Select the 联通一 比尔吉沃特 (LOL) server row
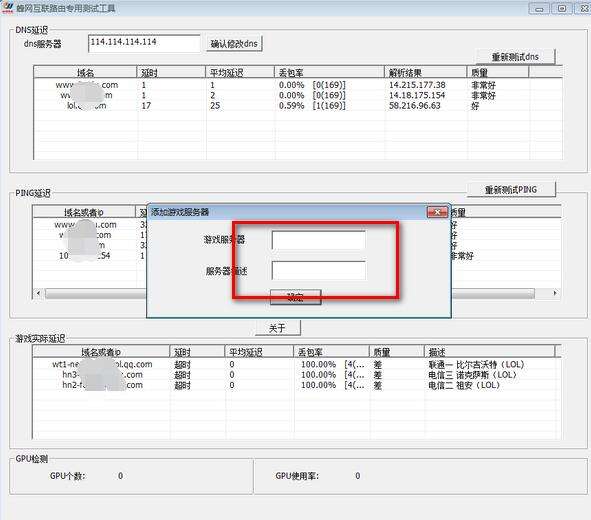This screenshot has width=591, height=520. [x=294, y=364]
